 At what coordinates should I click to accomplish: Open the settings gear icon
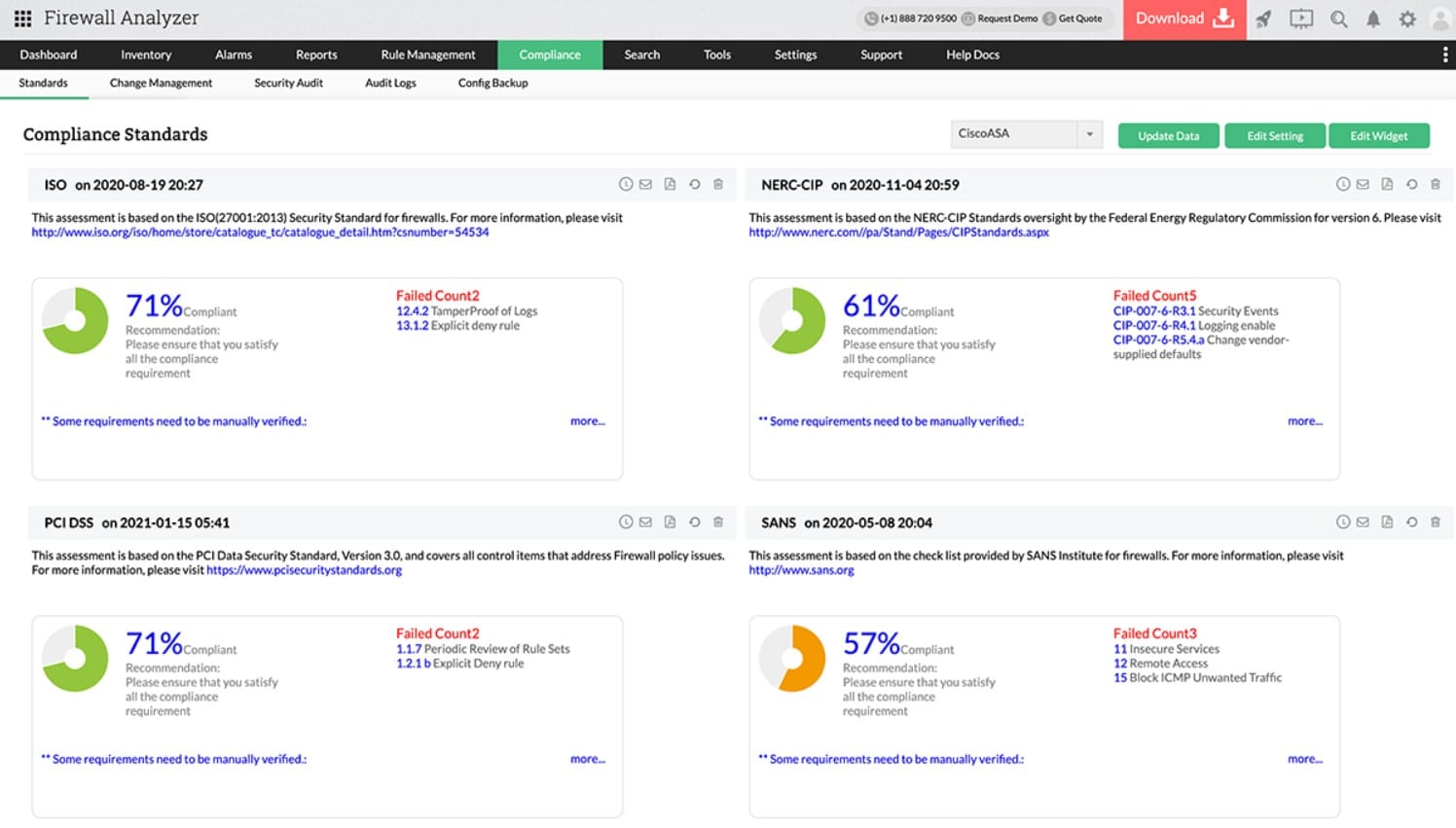[1406, 18]
